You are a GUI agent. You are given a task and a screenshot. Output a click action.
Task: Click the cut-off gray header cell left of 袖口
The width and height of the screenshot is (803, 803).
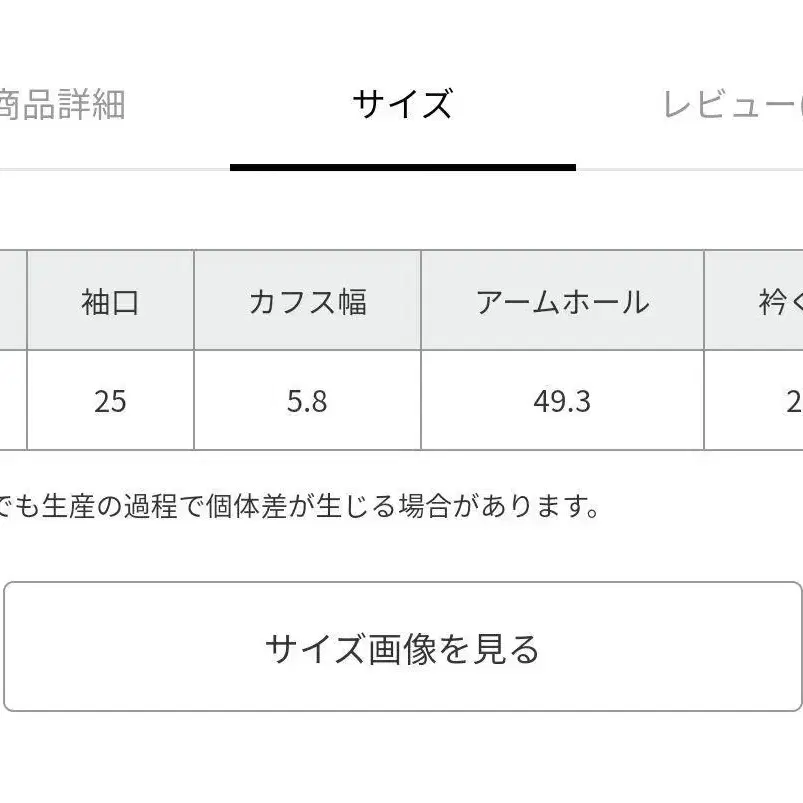[x=12, y=301]
